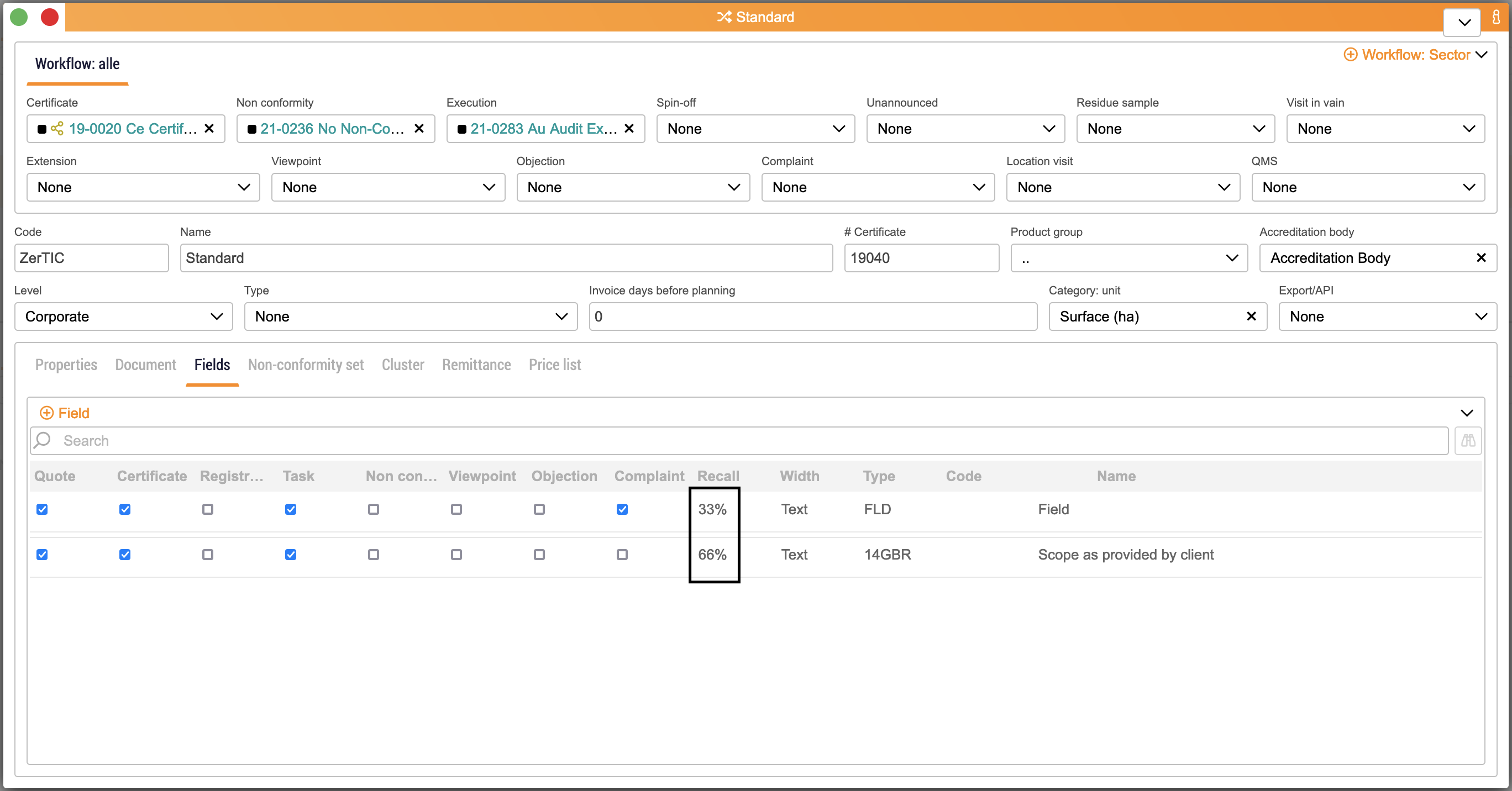Open the Product group dropdown
1512x791 pixels.
click(x=1128, y=257)
